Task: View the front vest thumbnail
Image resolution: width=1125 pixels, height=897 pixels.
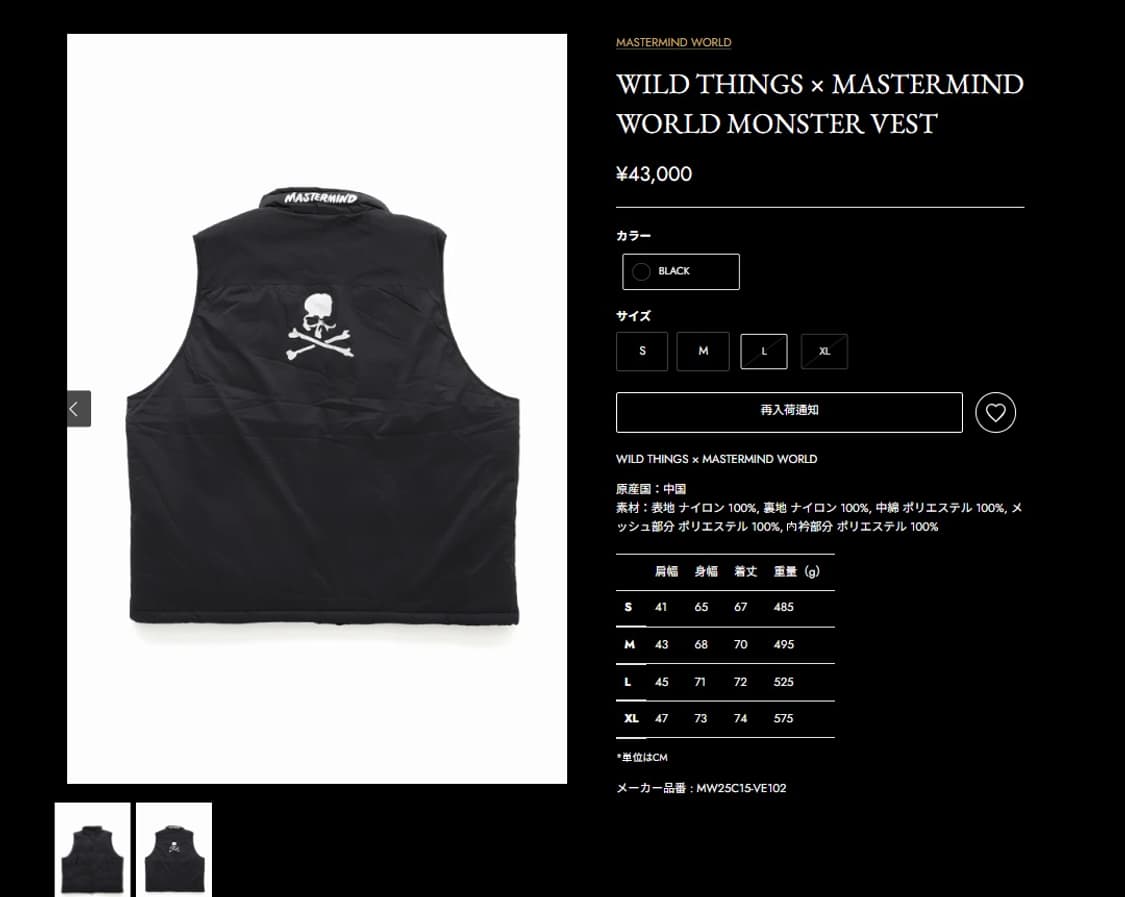Action: coord(93,850)
